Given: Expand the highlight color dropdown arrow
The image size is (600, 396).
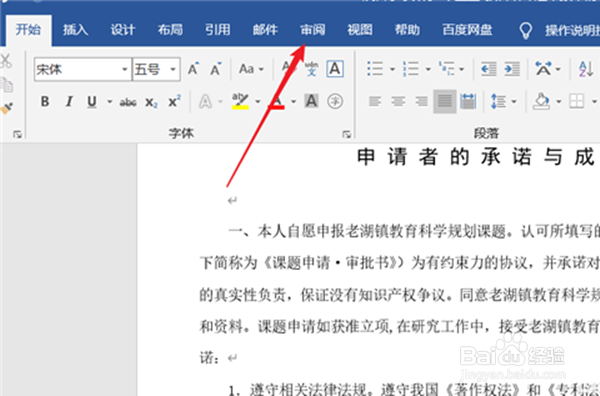Looking at the screenshot, I should (x=258, y=102).
